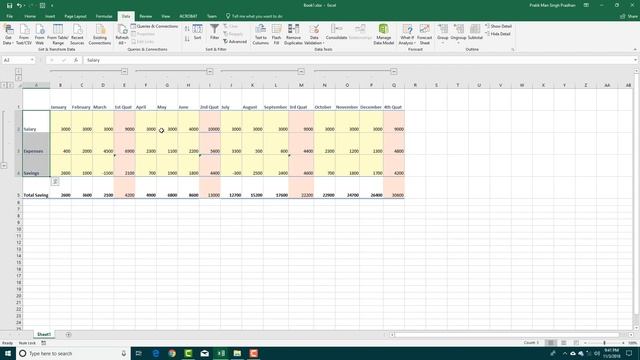This screenshot has height=360, width=640.
Task: Open the Get Data menu
Action: tap(8, 35)
